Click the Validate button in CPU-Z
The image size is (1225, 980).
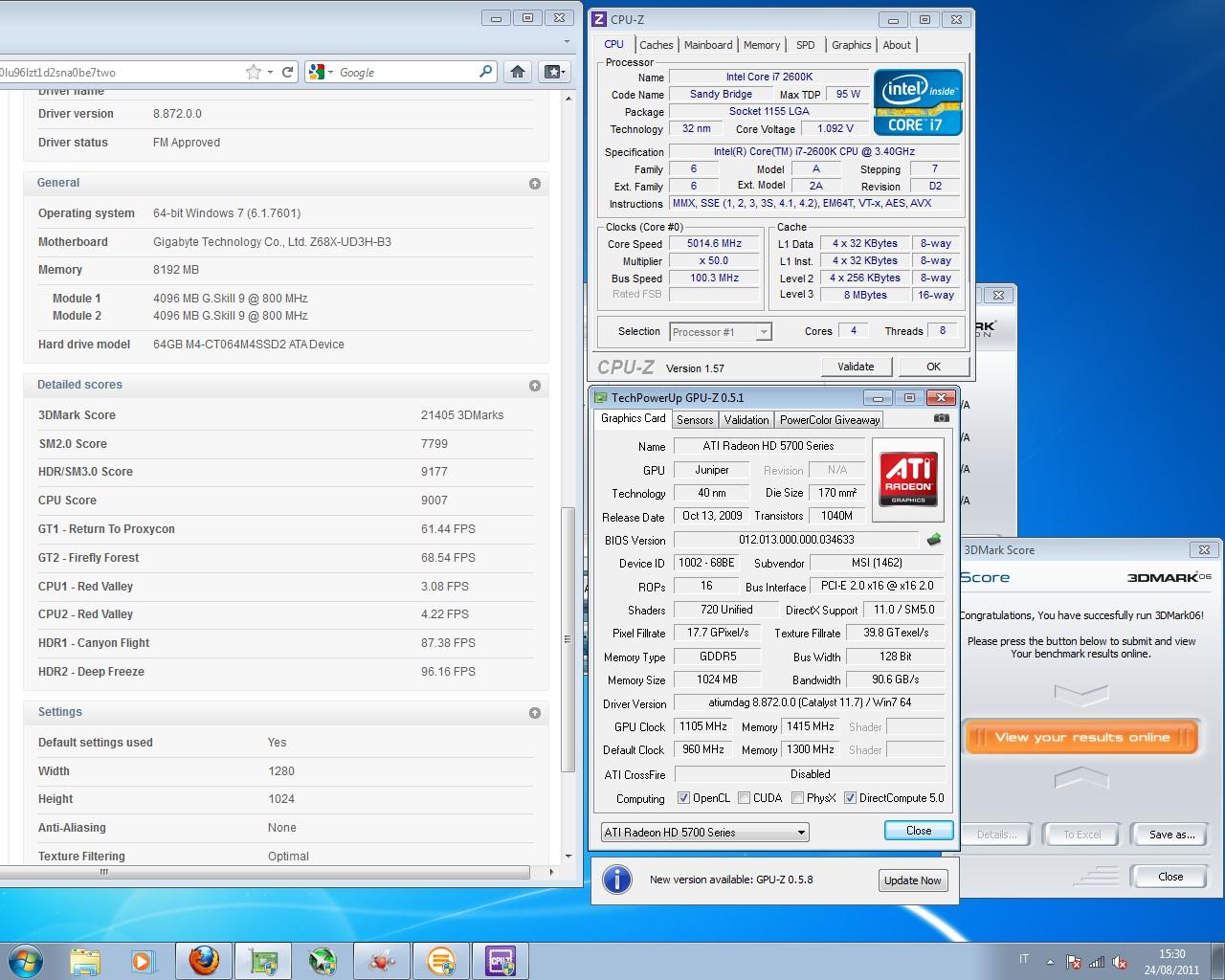(x=856, y=367)
